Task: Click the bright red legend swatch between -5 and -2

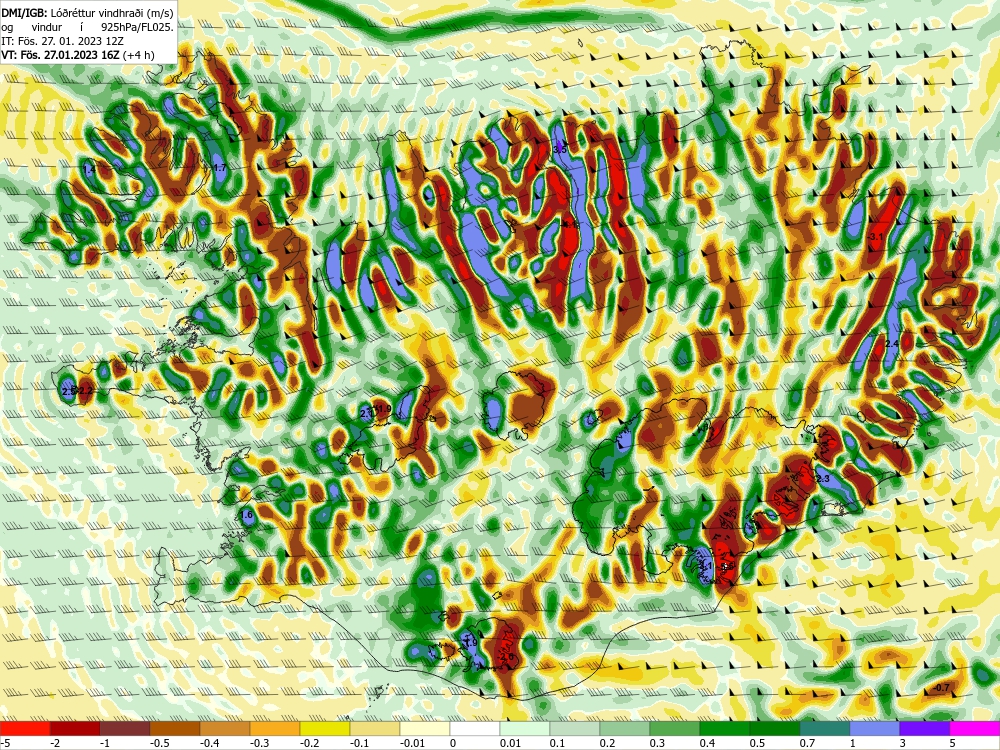Action: coord(25,728)
